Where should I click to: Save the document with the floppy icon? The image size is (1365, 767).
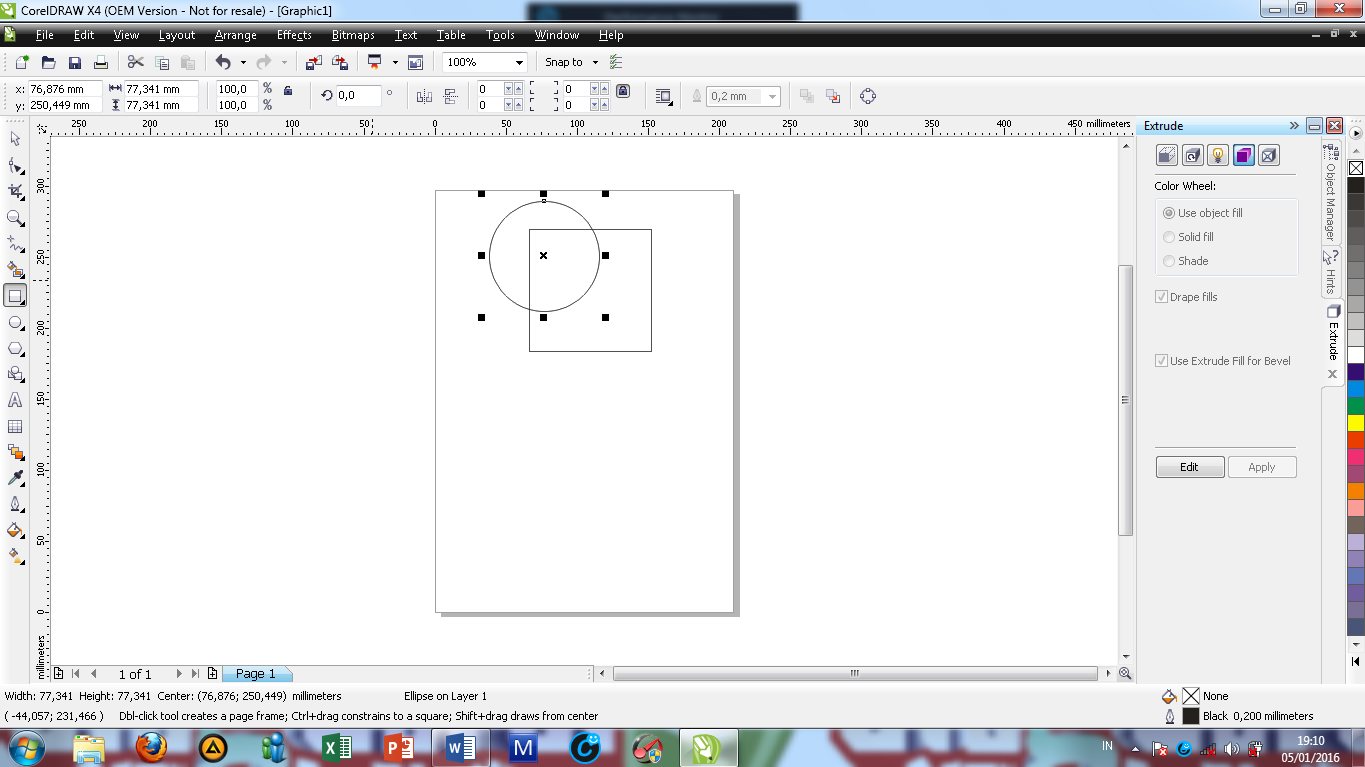[x=74, y=62]
